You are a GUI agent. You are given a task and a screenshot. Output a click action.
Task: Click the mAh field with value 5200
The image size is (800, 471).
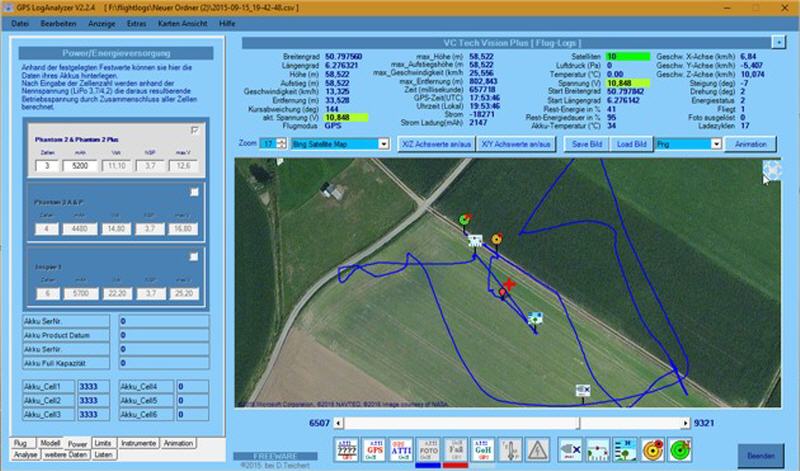coord(80,165)
